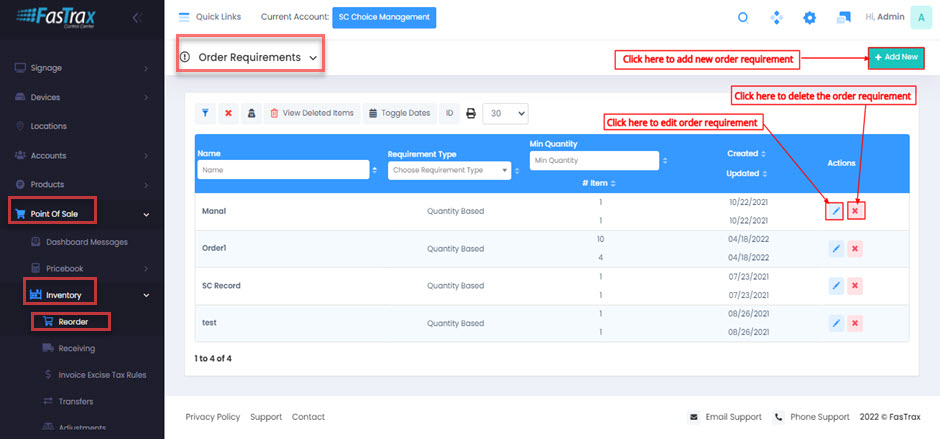Click the red X clear filters icon
The height and width of the screenshot is (439, 940).
pyautogui.click(x=228, y=113)
